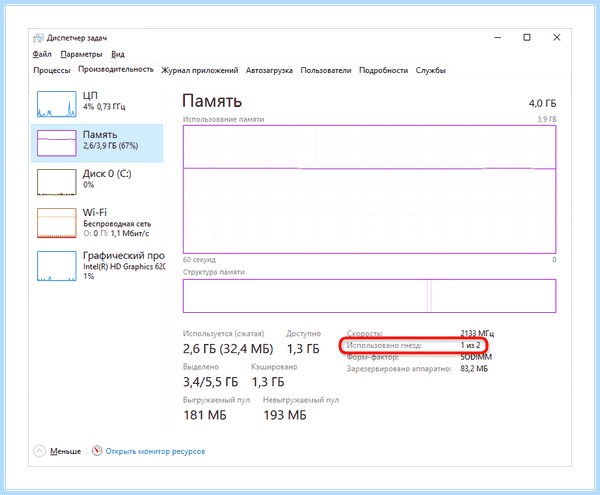Click the resource monitor gauge icon
The height and width of the screenshot is (495, 600).
point(97,451)
